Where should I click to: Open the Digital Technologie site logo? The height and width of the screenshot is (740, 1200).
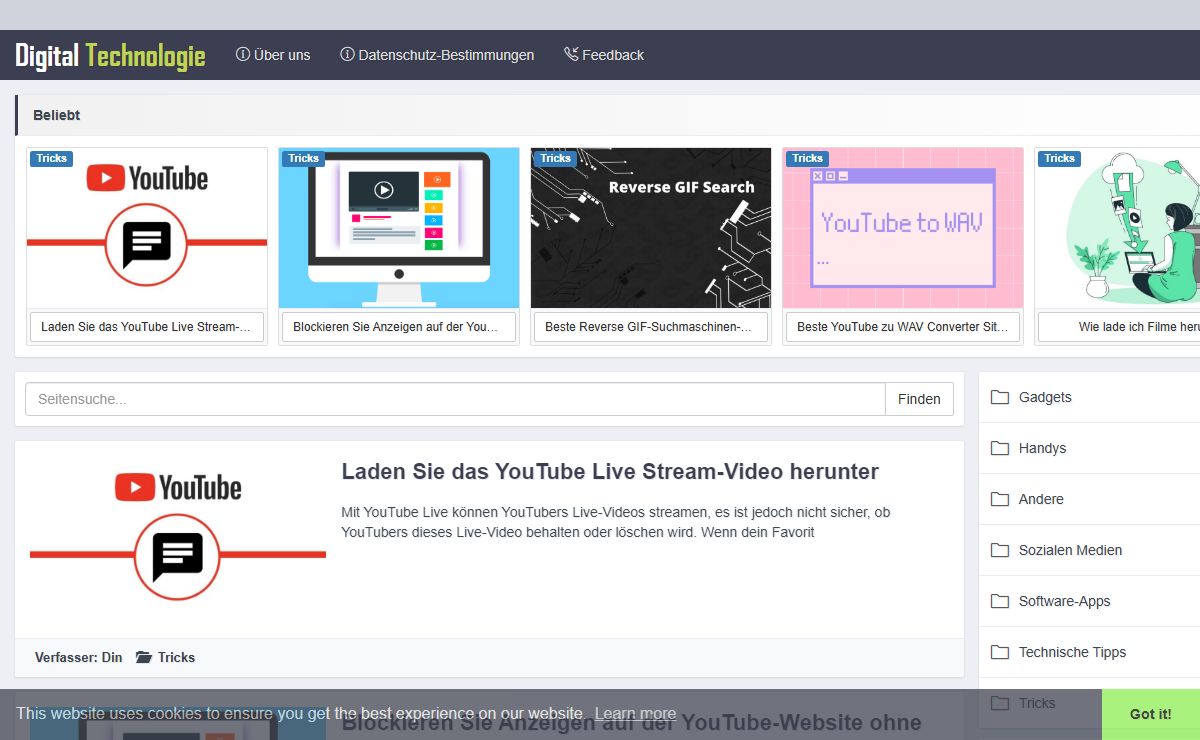pyautogui.click(x=110, y=55)
